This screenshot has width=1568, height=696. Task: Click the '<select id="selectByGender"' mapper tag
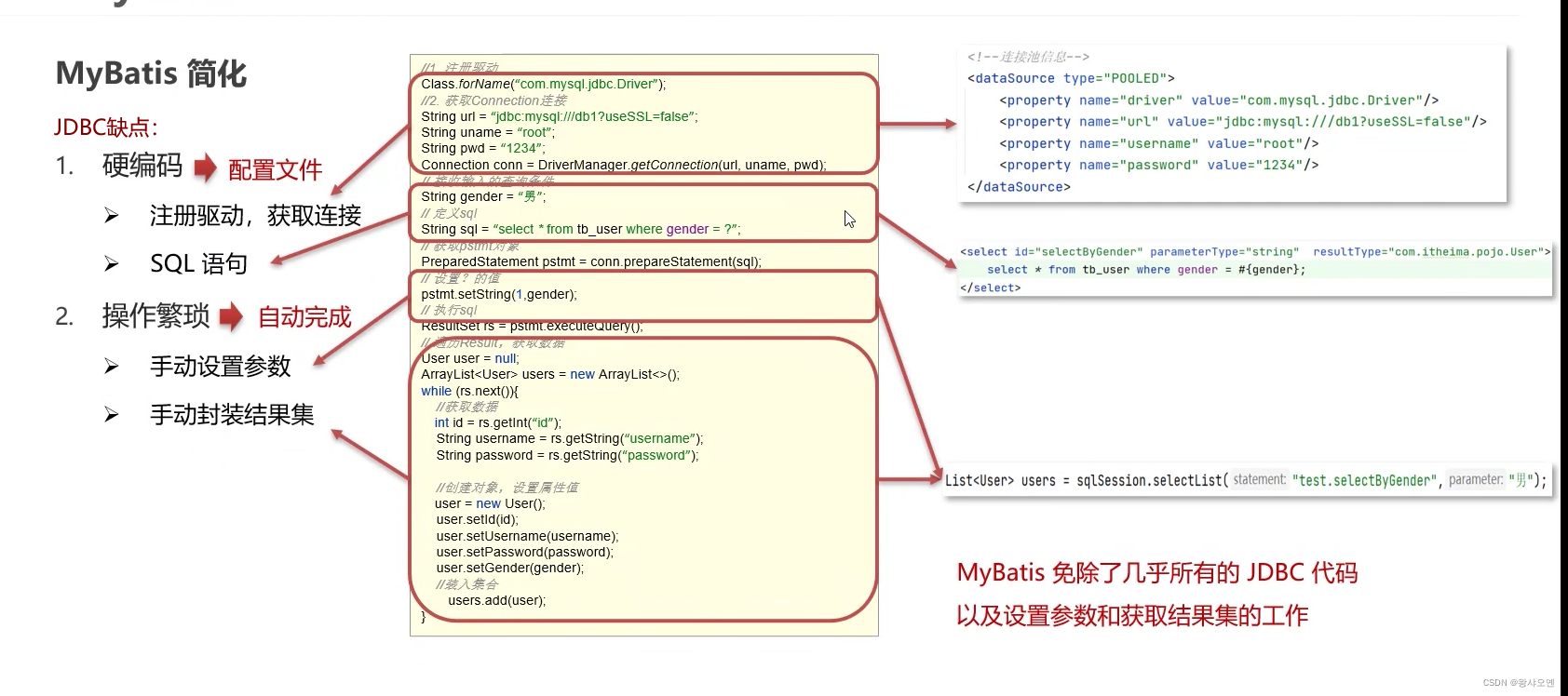(x=1255, y=251)
